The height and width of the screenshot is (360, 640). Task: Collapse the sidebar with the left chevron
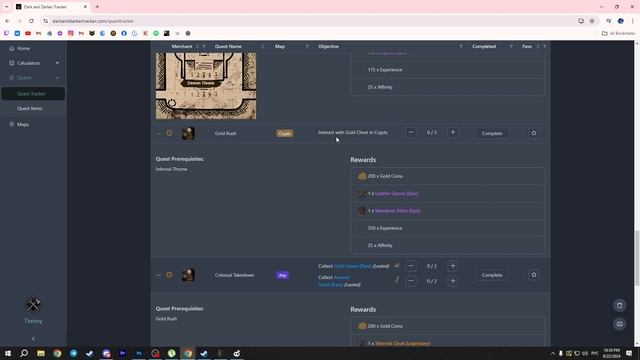click(x=33, y=338)
